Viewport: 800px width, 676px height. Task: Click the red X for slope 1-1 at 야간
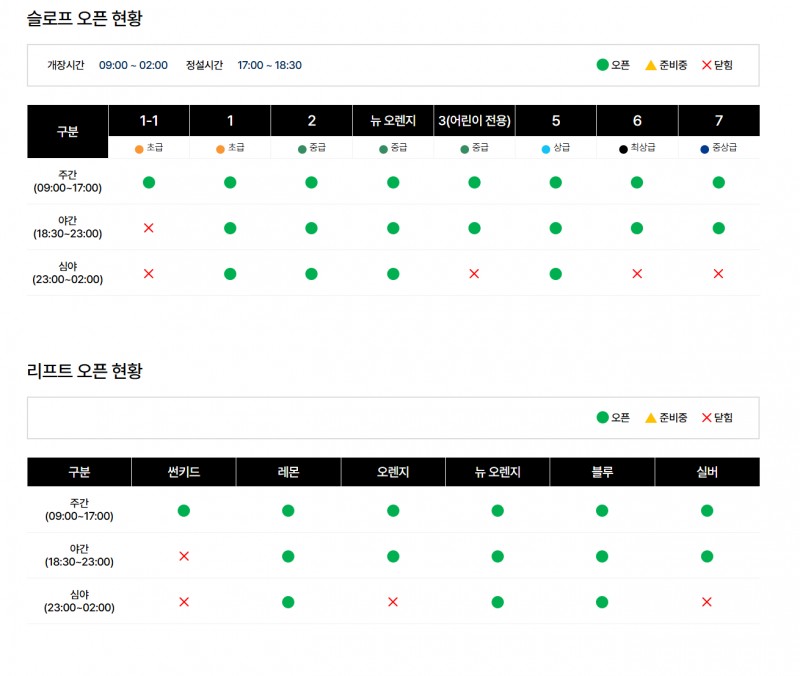pos(149,228)
